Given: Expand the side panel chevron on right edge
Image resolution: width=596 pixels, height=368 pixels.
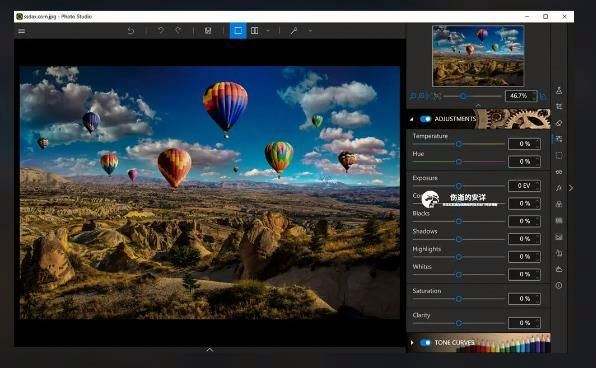Looking at the screenshot, I should [x=571, y=188].
